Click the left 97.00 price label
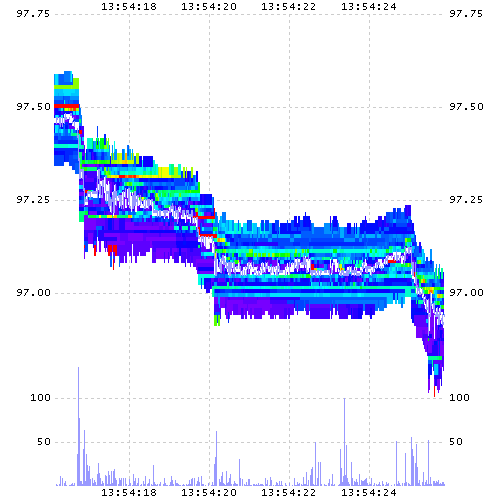The image size is (500, 500). pos(34,293)
